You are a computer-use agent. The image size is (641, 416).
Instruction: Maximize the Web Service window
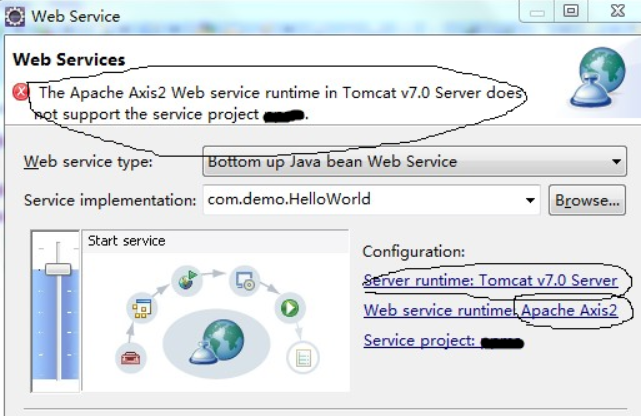(x=571, y=11)
